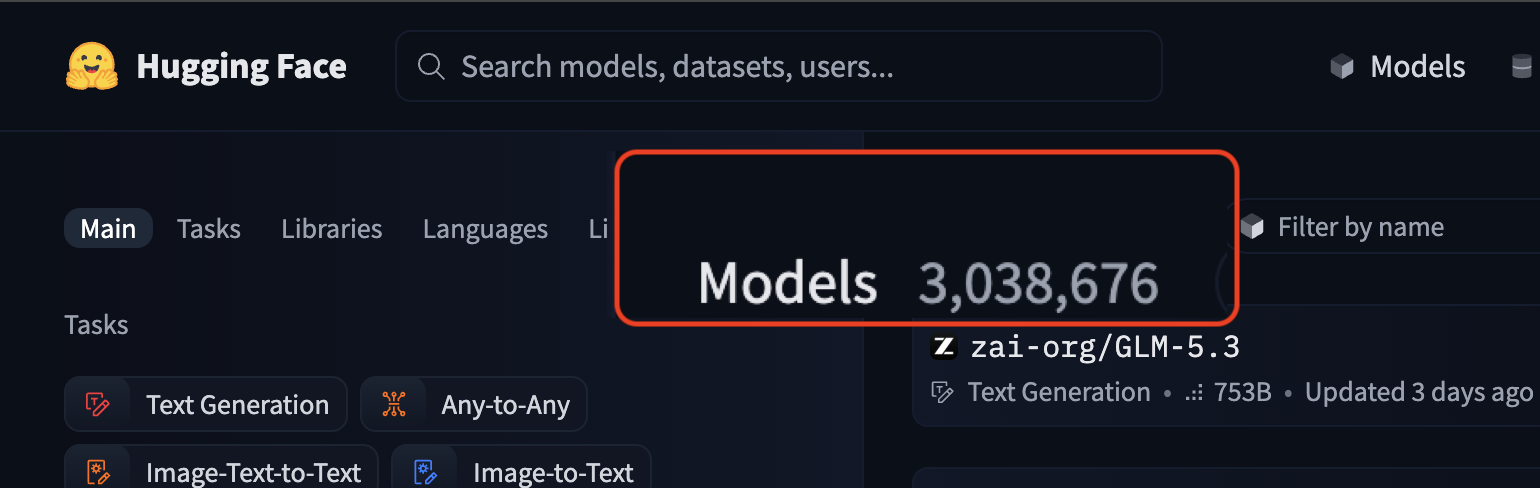Click the zai-org Z avatar icon

(x=944, y=347)
